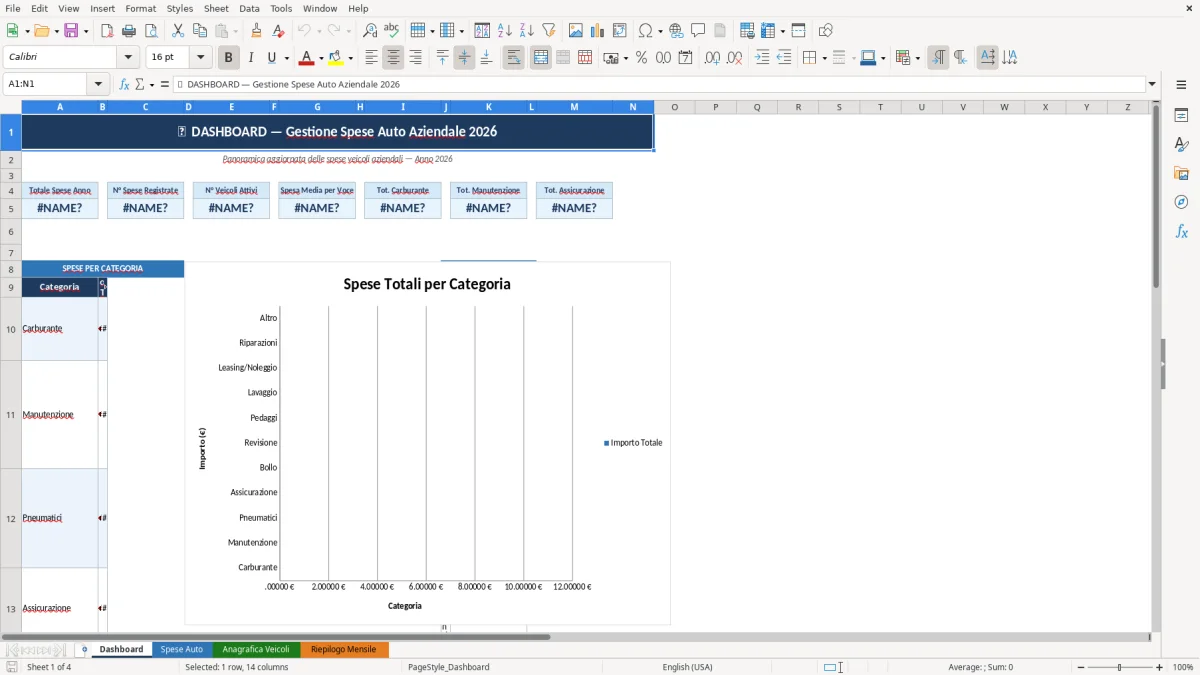Insert a comment
The width and height of the screenshot is (1200, 675).
(698, 31)
